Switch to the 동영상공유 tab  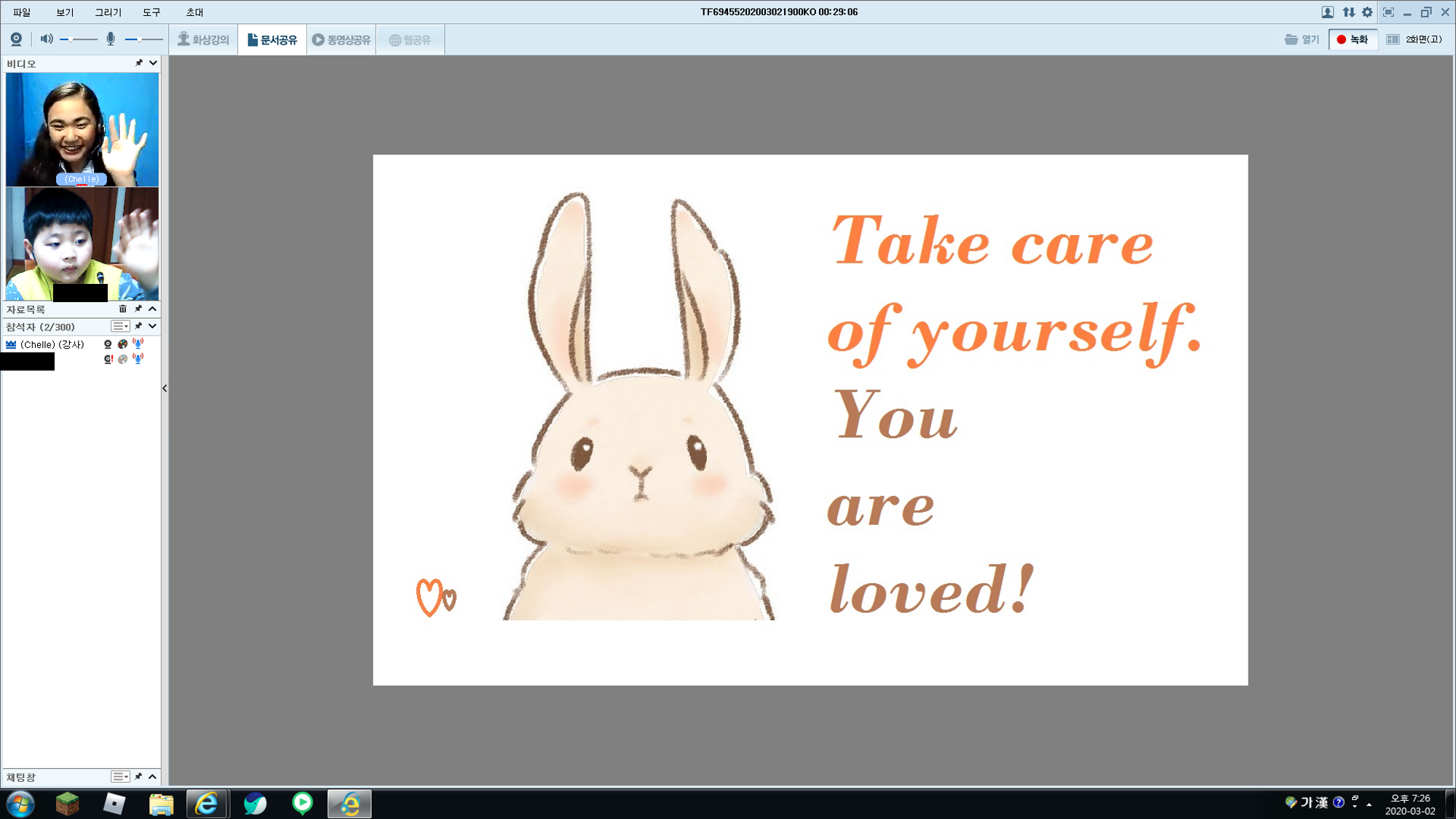341,40
